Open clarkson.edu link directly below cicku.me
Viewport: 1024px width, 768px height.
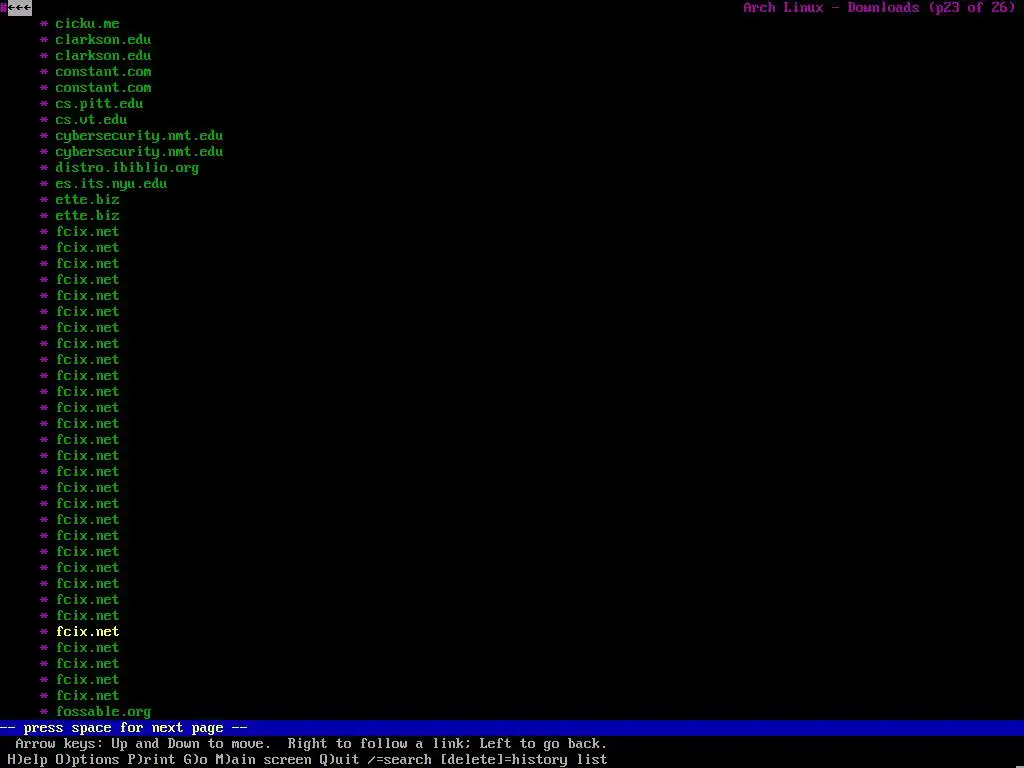pos(103,40)
